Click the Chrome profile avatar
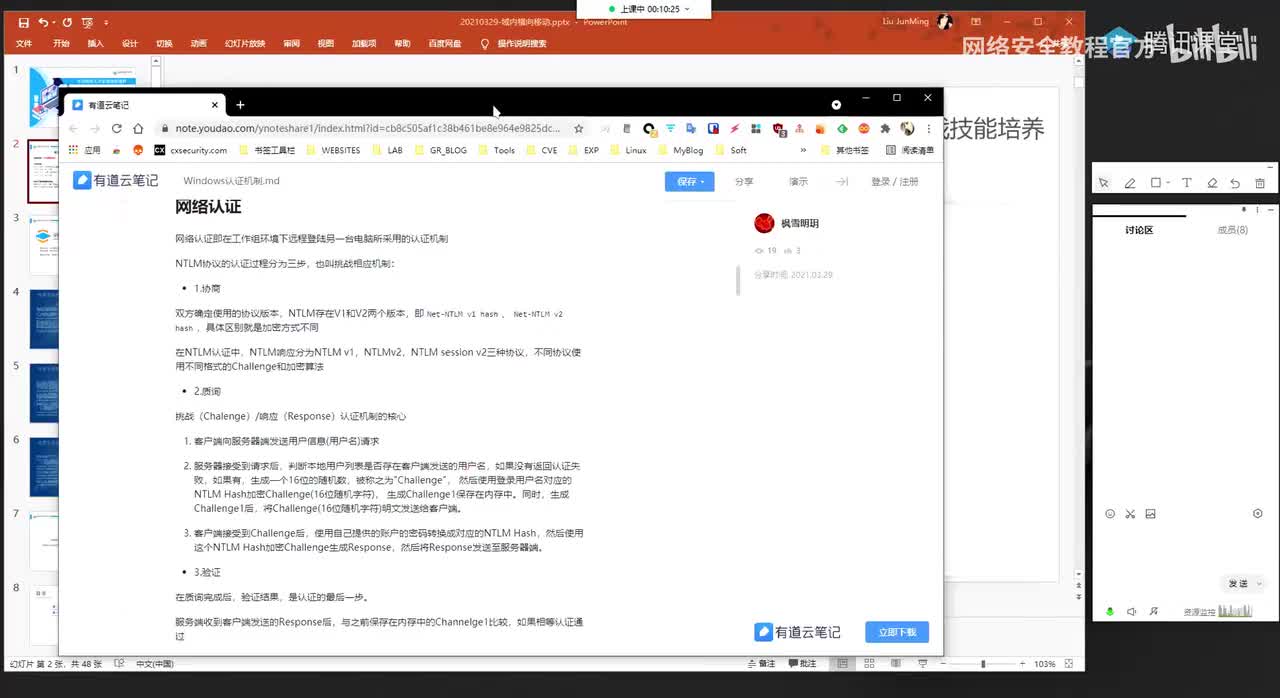 (x=908, y=129)
